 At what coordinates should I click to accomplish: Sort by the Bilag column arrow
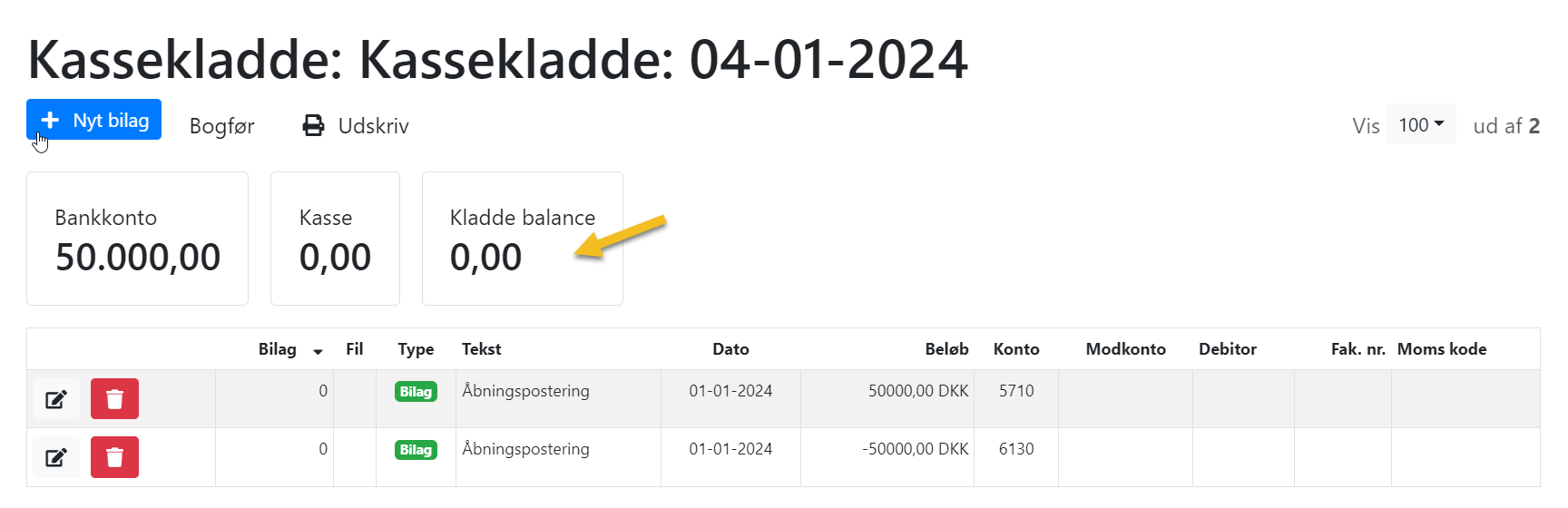click(318, 352)
